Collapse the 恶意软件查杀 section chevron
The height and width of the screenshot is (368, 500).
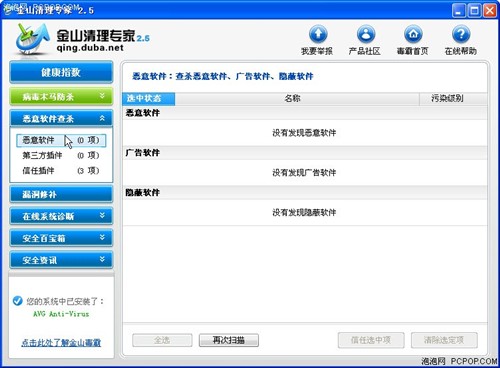(x=102, y=118)
